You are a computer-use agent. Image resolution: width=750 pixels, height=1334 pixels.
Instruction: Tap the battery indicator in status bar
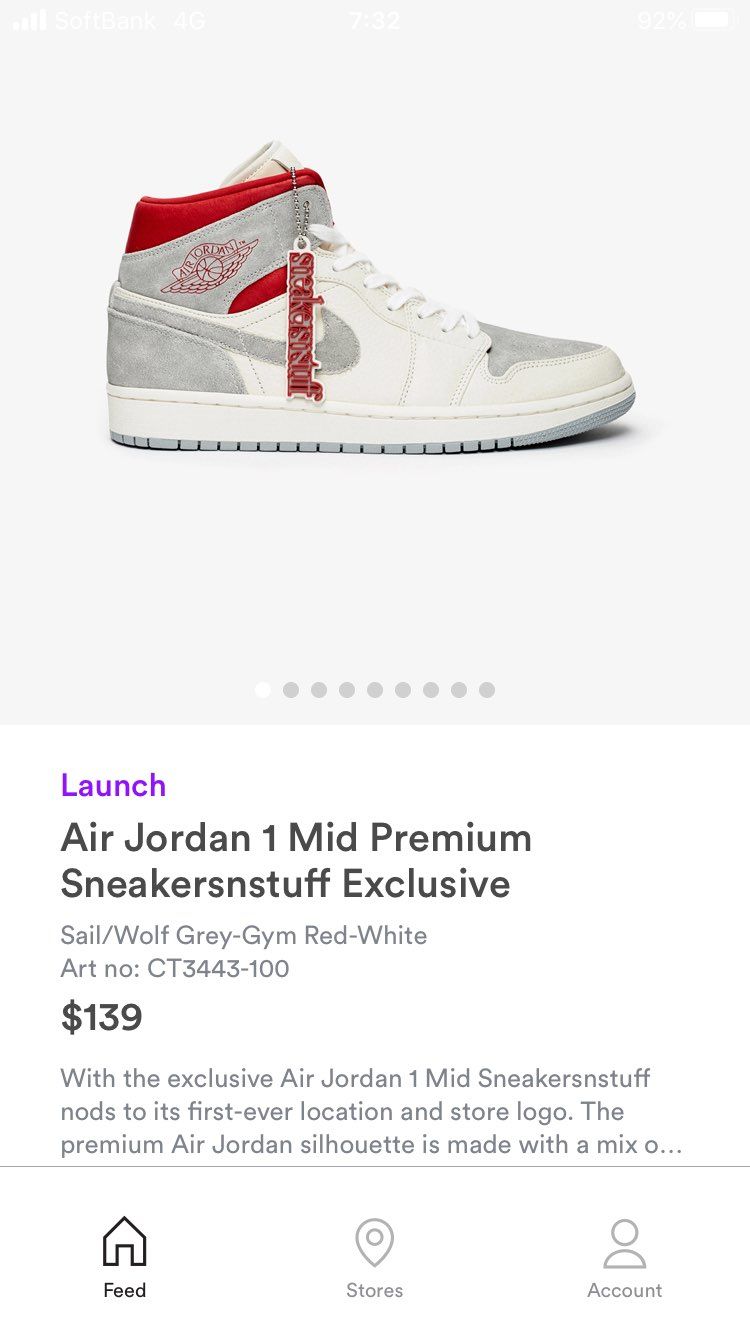pyautogui.click(x=714, y=20)
